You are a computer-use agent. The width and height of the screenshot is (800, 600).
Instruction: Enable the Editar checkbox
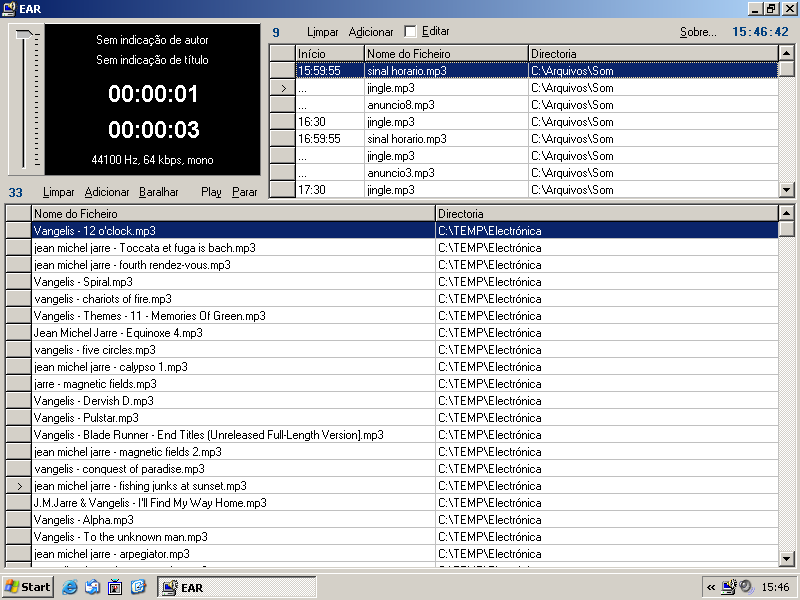tap(410, 32)
